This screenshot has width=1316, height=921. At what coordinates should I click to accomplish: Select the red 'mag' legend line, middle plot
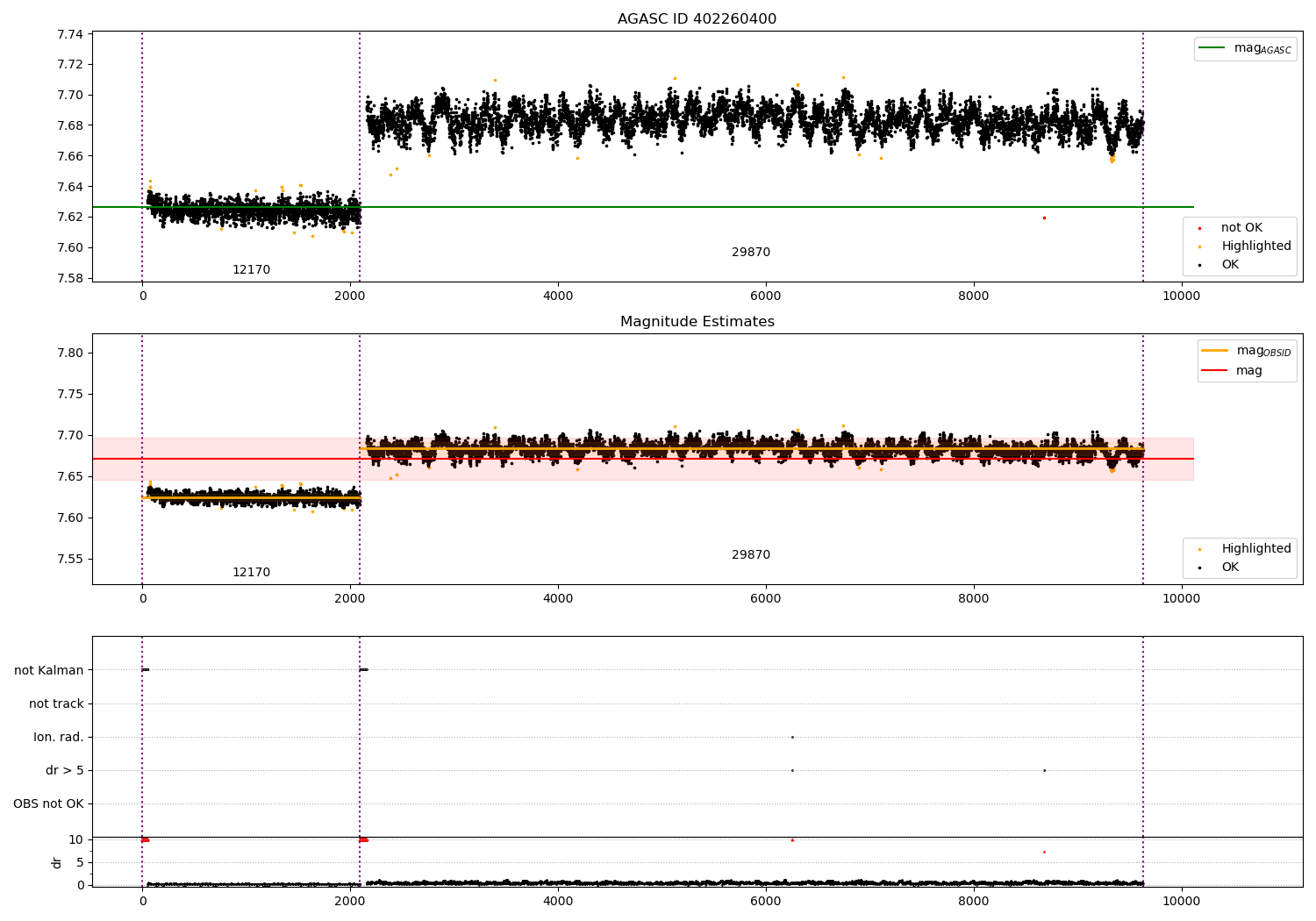[1214, 371]
